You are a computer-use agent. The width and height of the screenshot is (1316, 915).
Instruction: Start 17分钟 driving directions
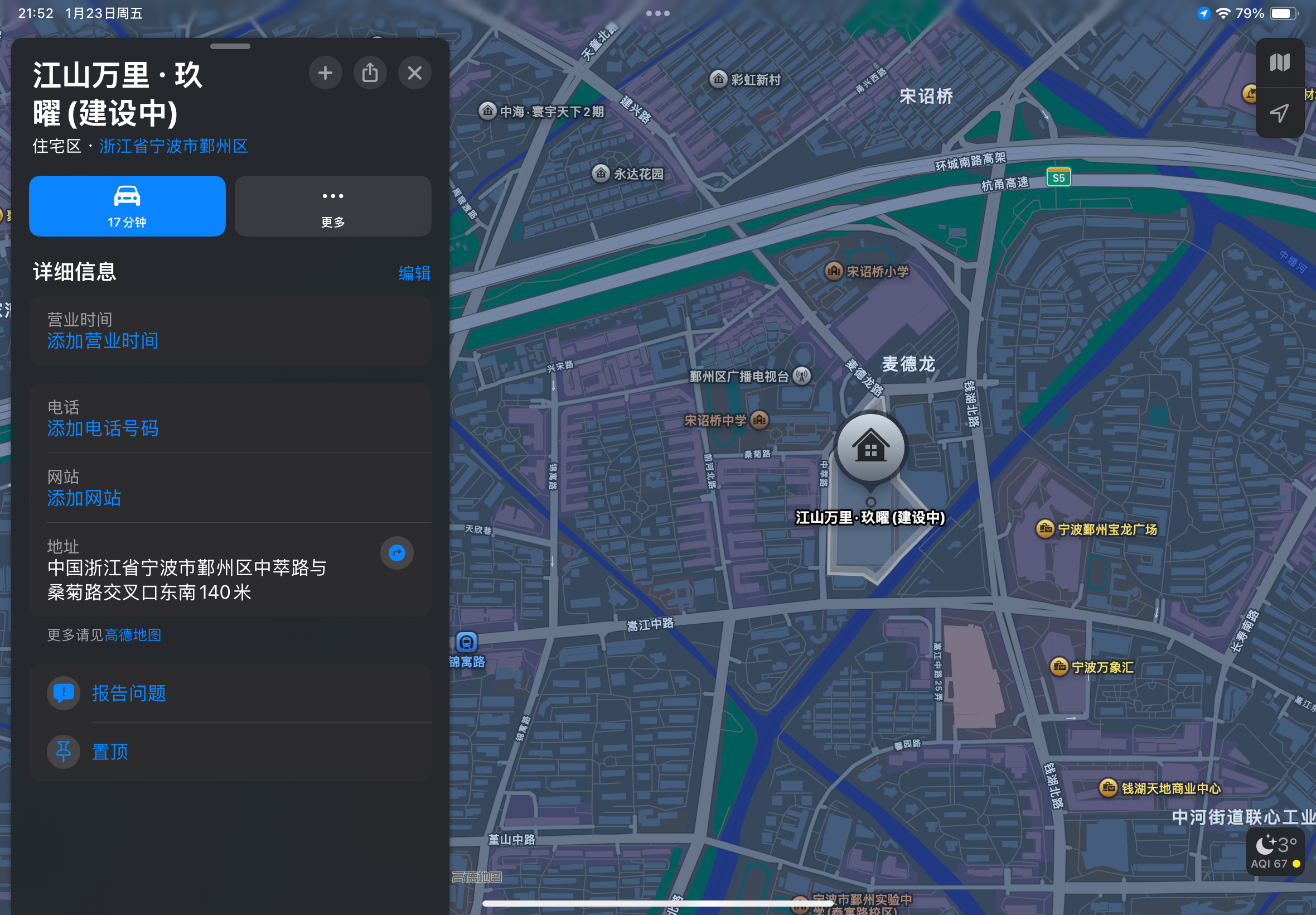click(127, 206)
